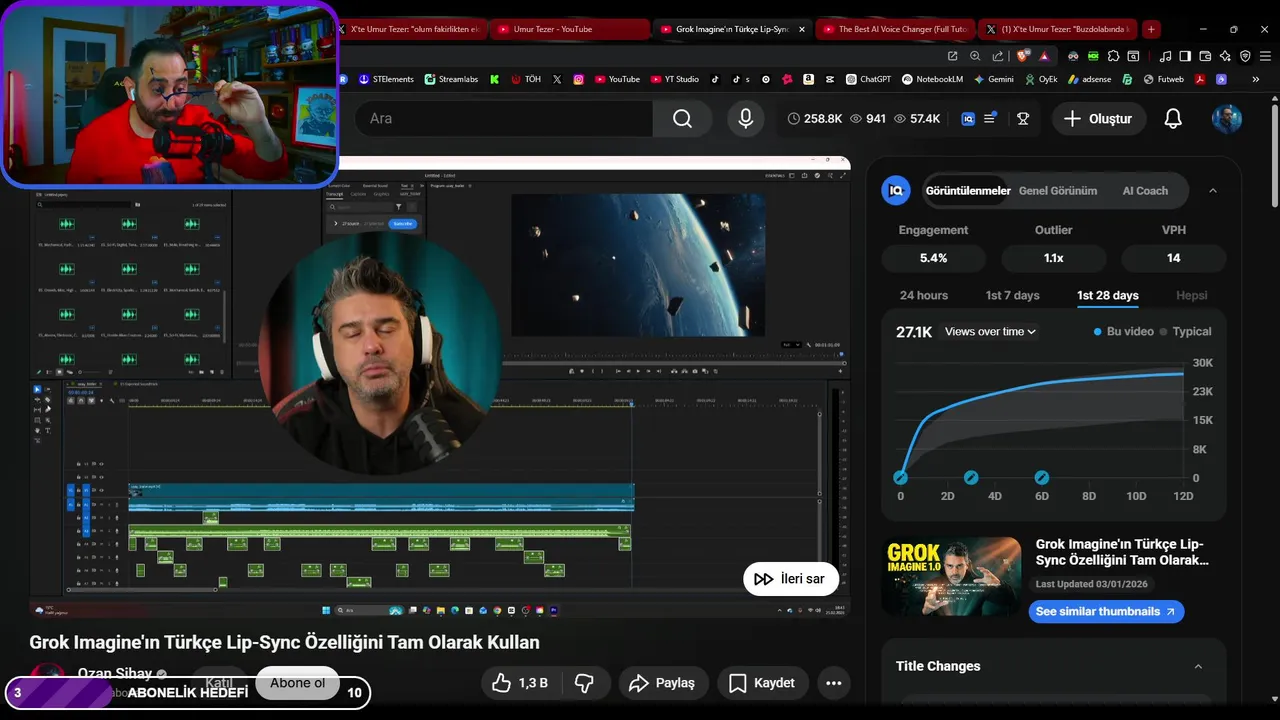The width and height of the screenshot is (1280, 720).
Task: Open the browser extensions puzzle icon
Action: tap(1113, 56)
